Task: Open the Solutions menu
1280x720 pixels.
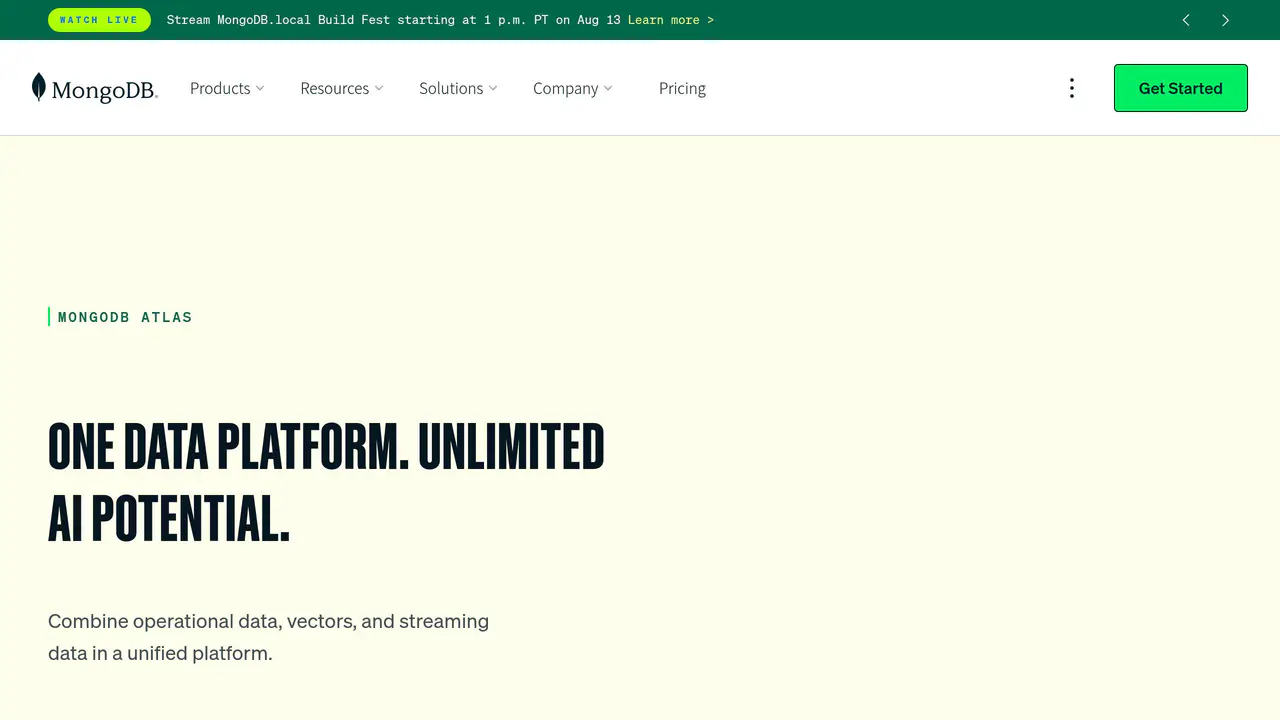Action: click(451, 88)
